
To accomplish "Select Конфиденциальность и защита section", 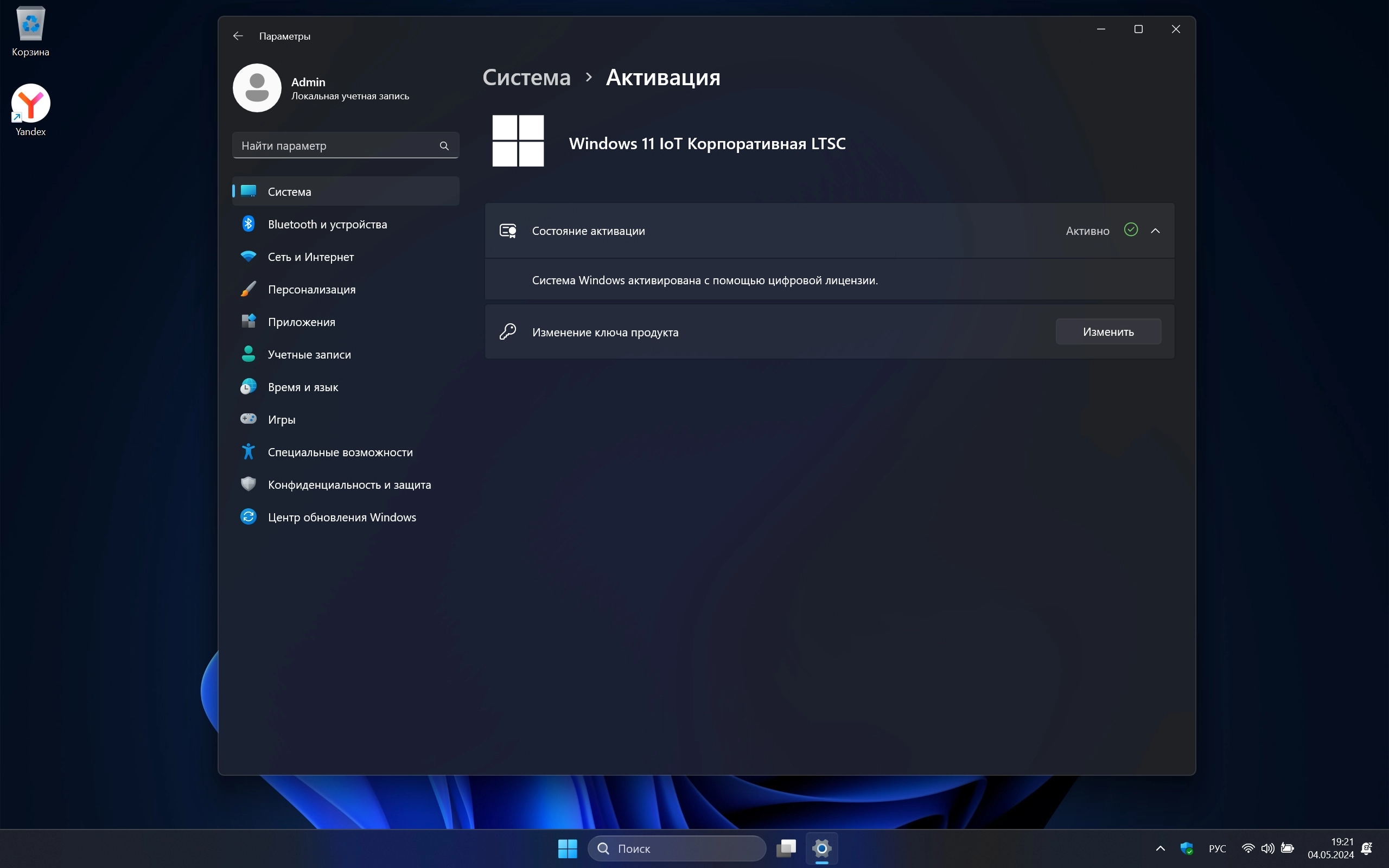I will pos(349,484).
